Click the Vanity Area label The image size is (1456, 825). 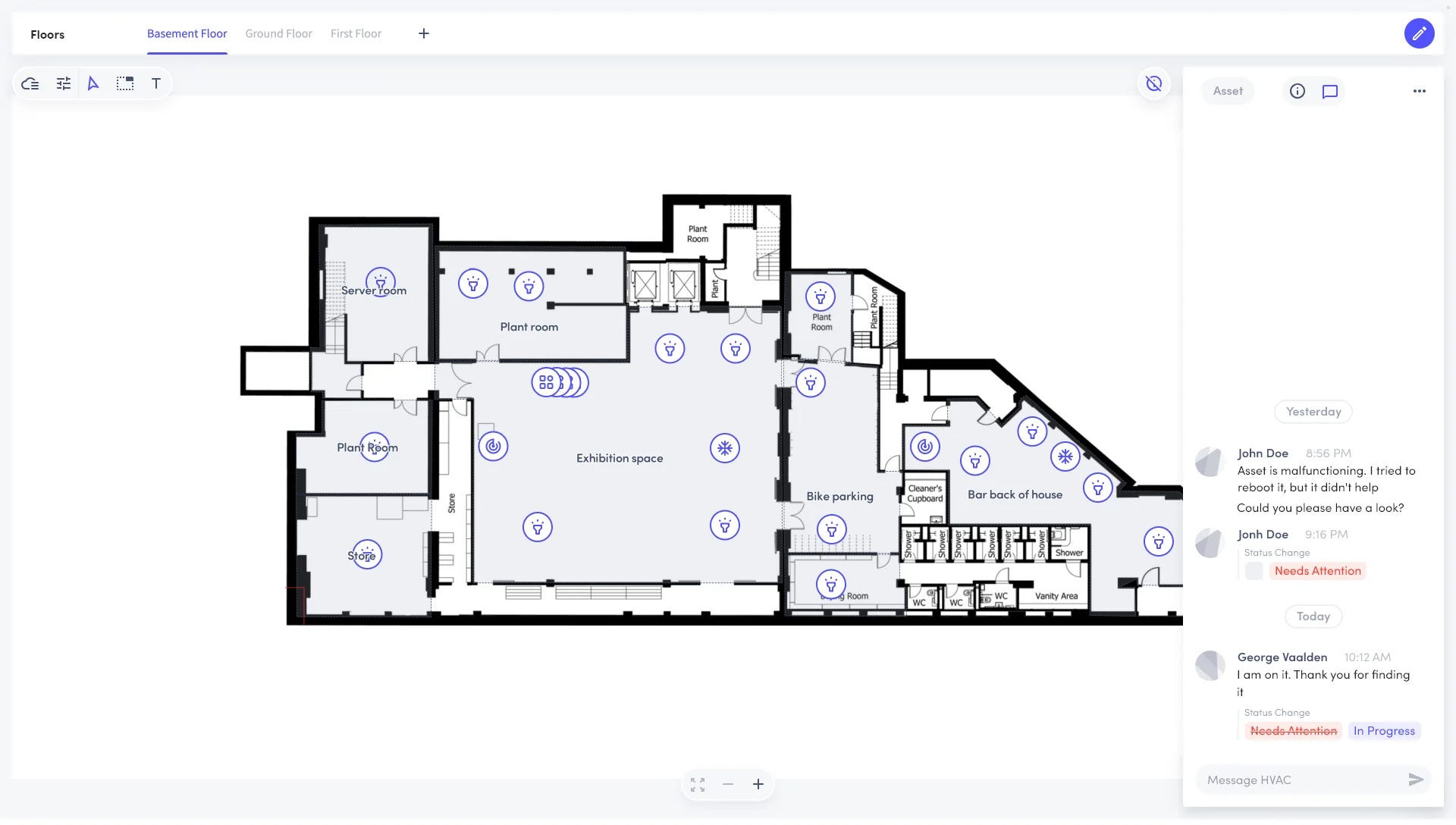pyautogui.click(x=1056, y=596)
